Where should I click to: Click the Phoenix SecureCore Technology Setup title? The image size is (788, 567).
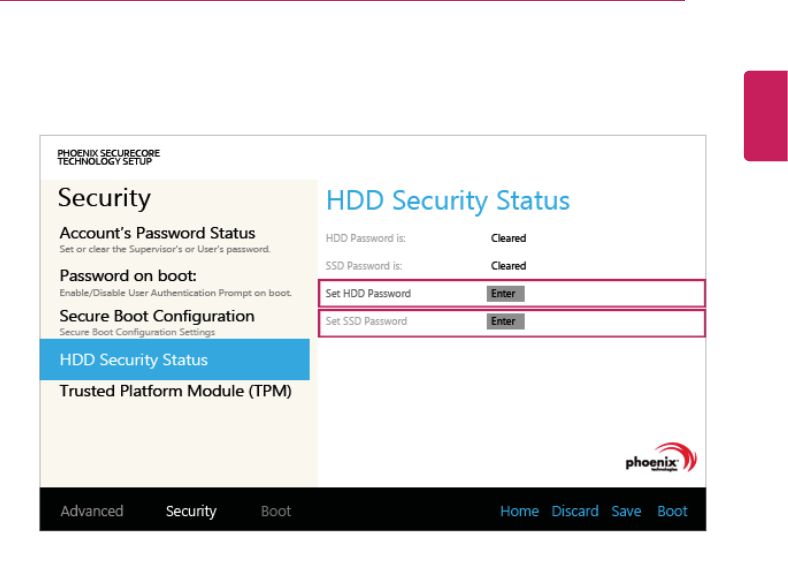[x=108, y=157]
